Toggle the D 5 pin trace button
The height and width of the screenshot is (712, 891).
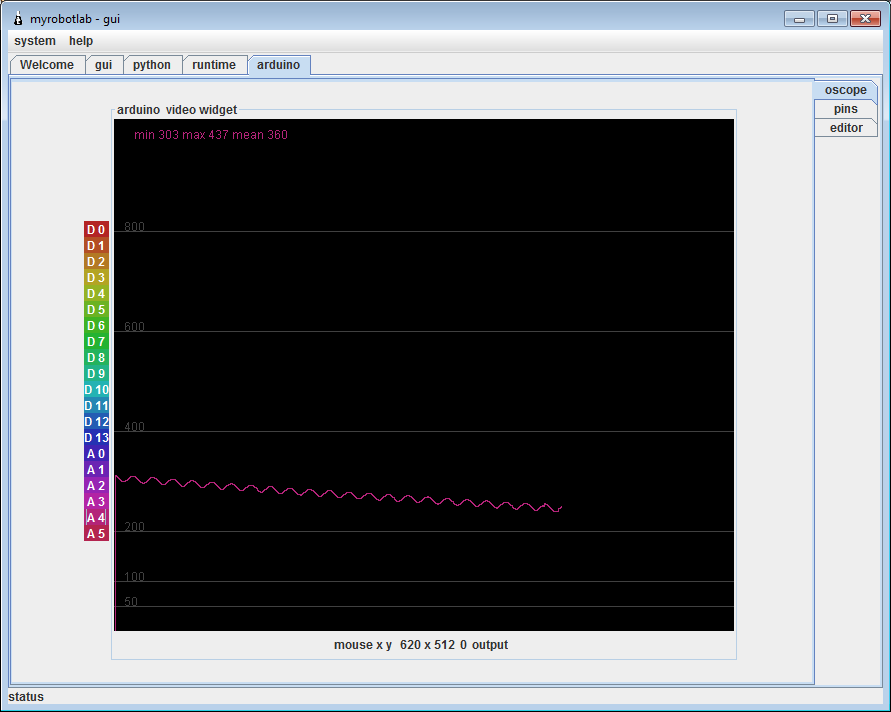[96, 310]
